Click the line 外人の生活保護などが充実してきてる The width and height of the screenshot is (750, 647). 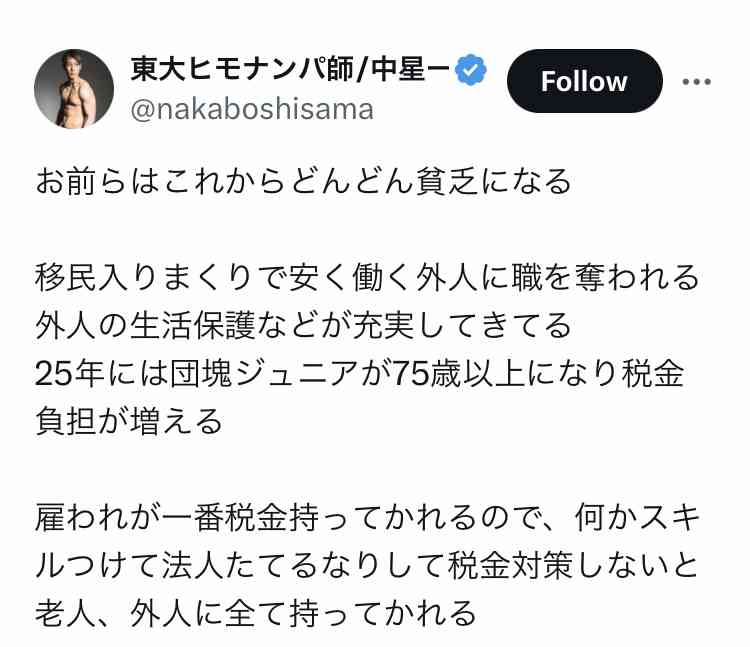303,326
